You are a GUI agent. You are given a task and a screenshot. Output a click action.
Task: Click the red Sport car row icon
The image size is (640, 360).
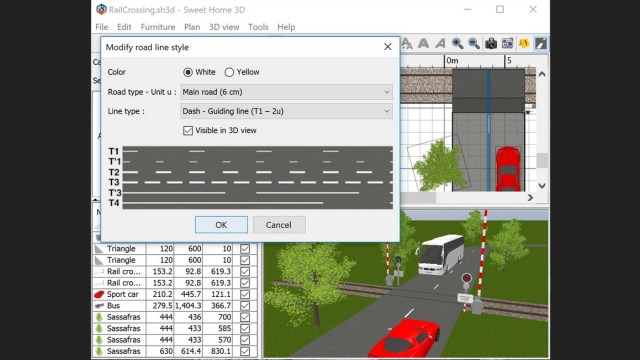(x=99, y=294)
